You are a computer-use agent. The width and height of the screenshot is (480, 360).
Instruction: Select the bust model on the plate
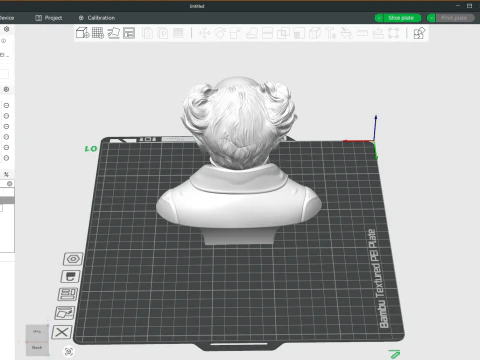(x=239, y=160)
